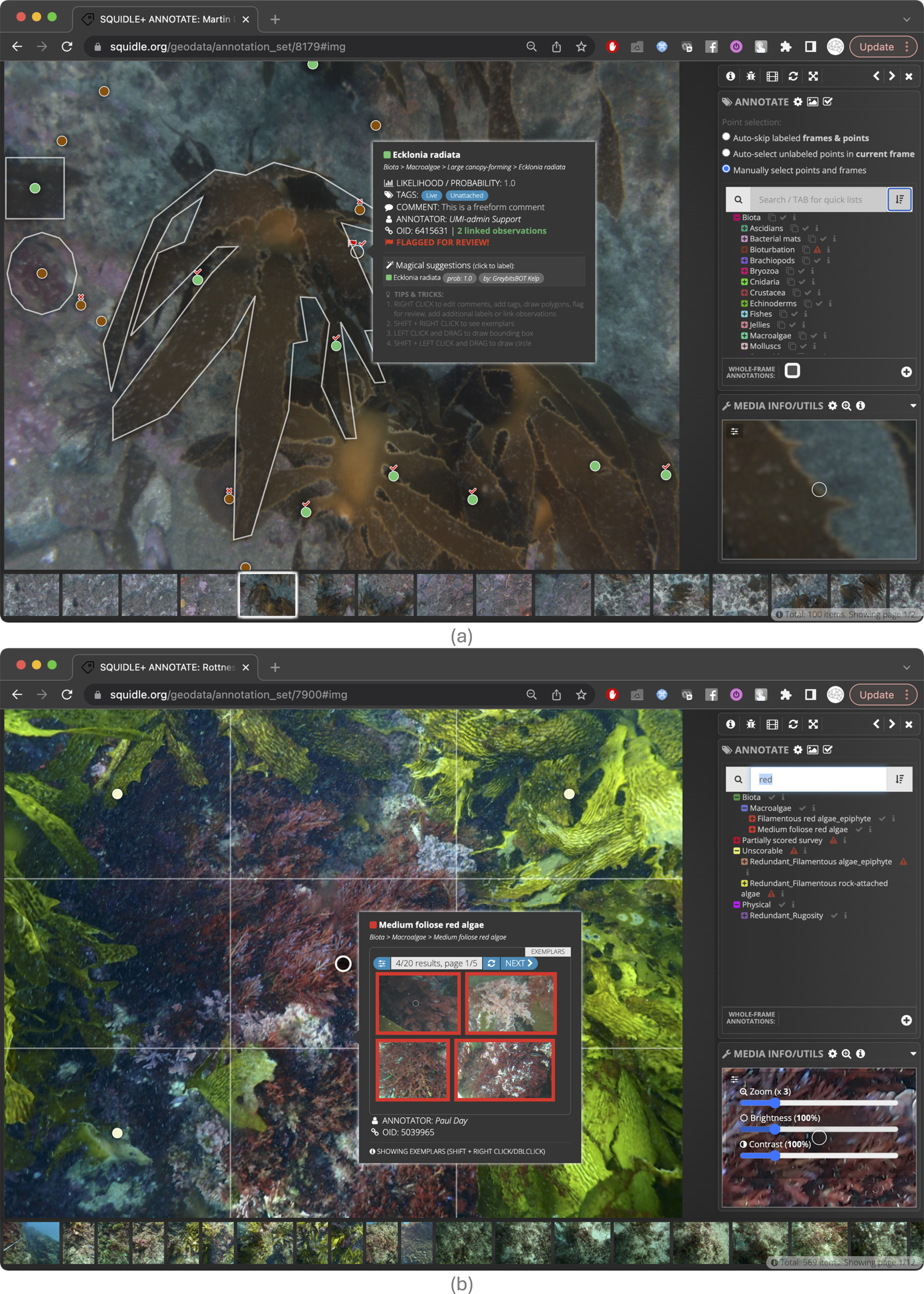The height and width of the screenshot is (1294, 924).
Task: Click the copy icon next to Fishes
Action: point(783,314)
